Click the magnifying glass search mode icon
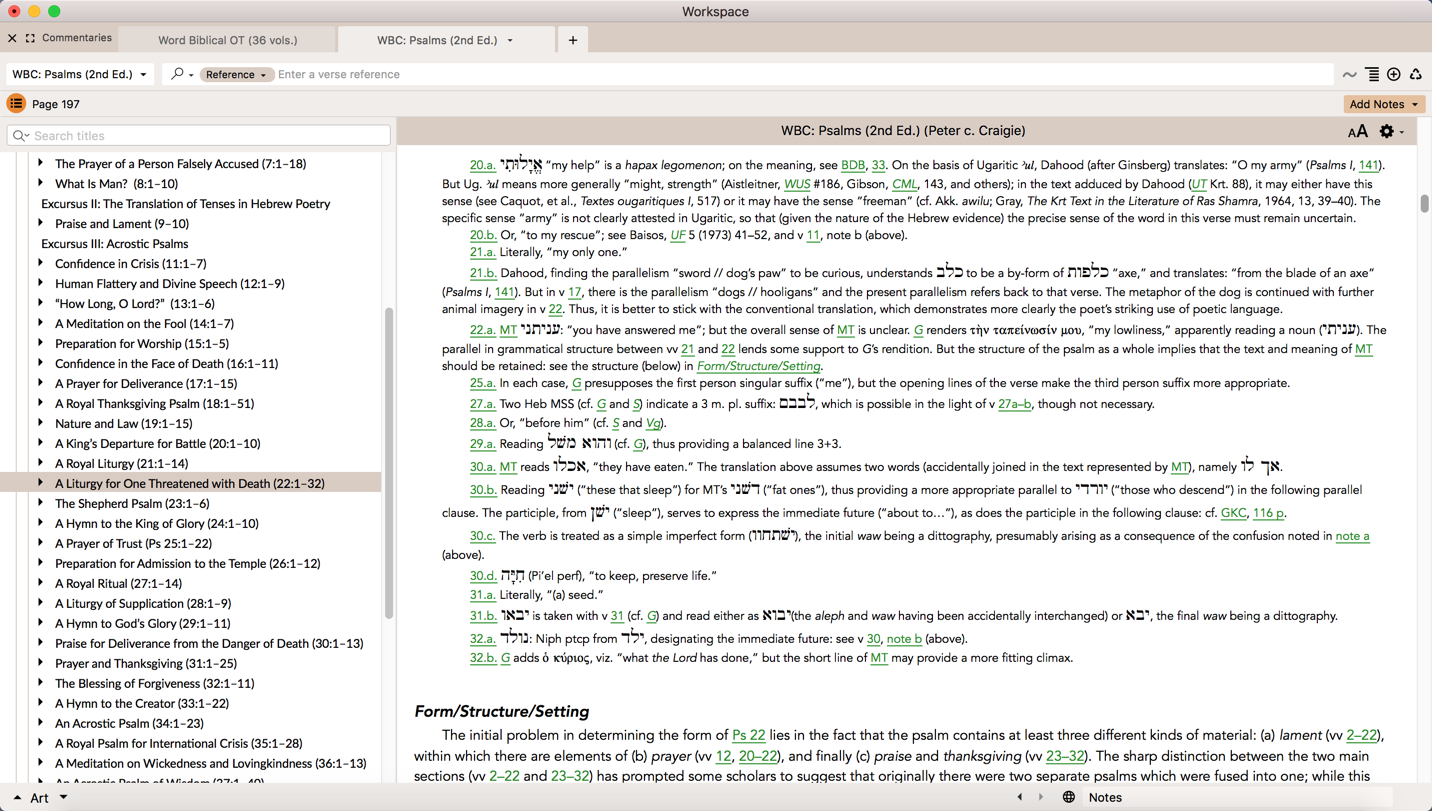 [x=177, y=74]
